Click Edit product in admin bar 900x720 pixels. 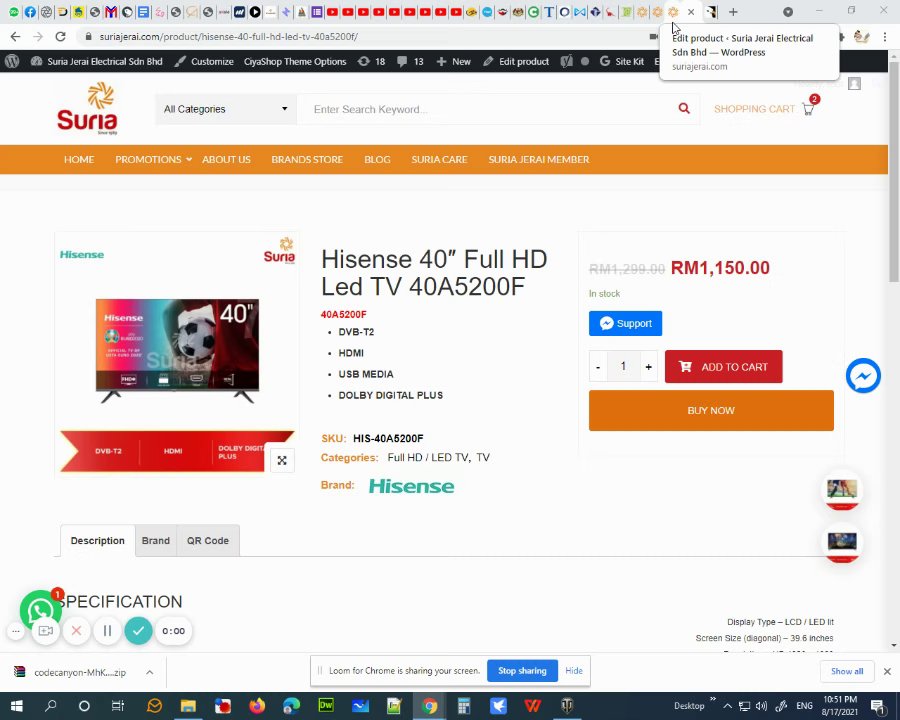[x=516, y=61]
